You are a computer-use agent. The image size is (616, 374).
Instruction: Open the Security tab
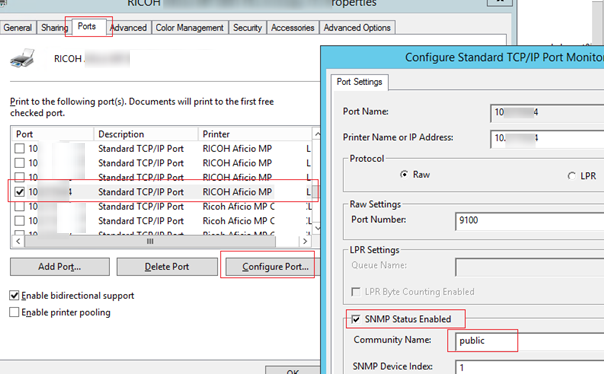click(x=247, y=28)
